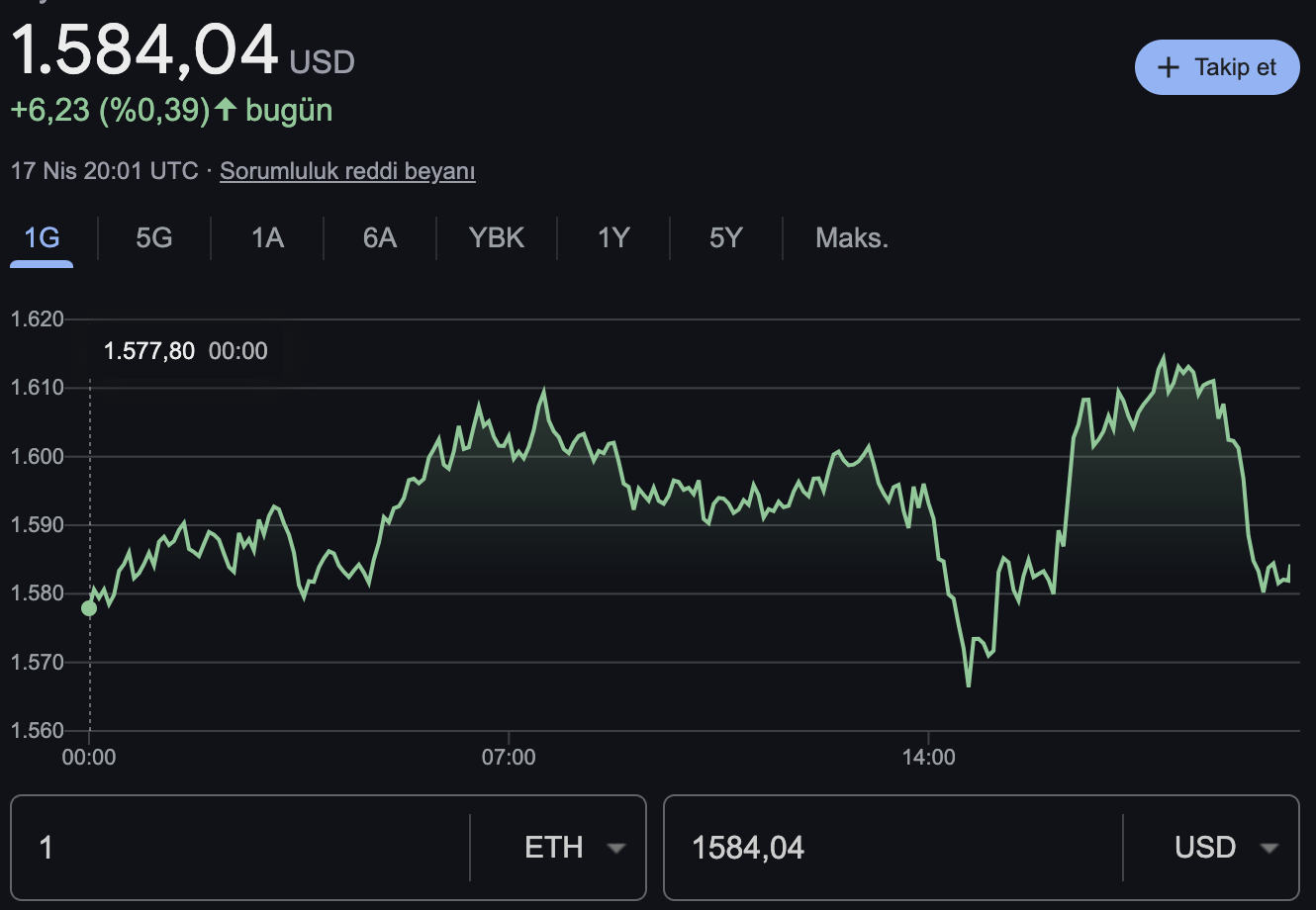Select the Maks. time range tab
The width and height of the screenshot is (1316, 910).
(x=852, y=237)
